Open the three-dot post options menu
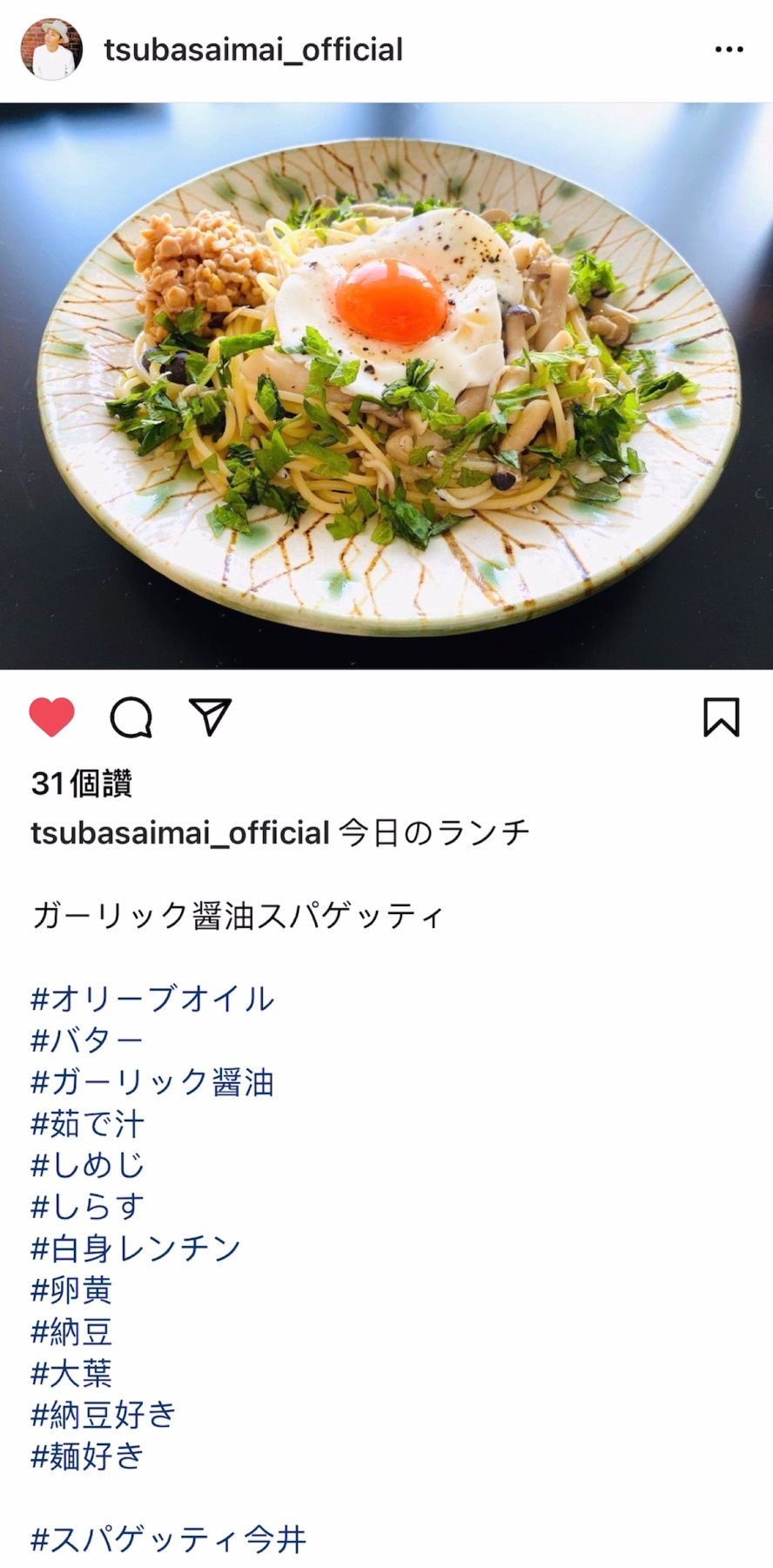Viewport: 773px width, 1568px height. pyautogui.click(x=729, y=50)
